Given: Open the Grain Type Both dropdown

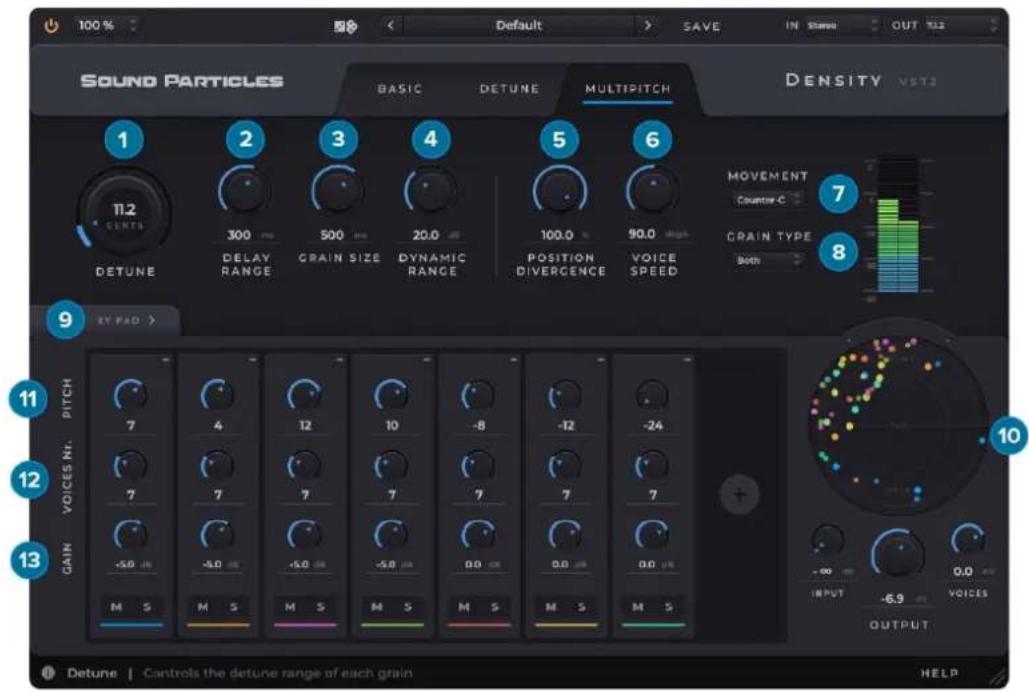Looking at the screenshot, I should coord(766,260).
